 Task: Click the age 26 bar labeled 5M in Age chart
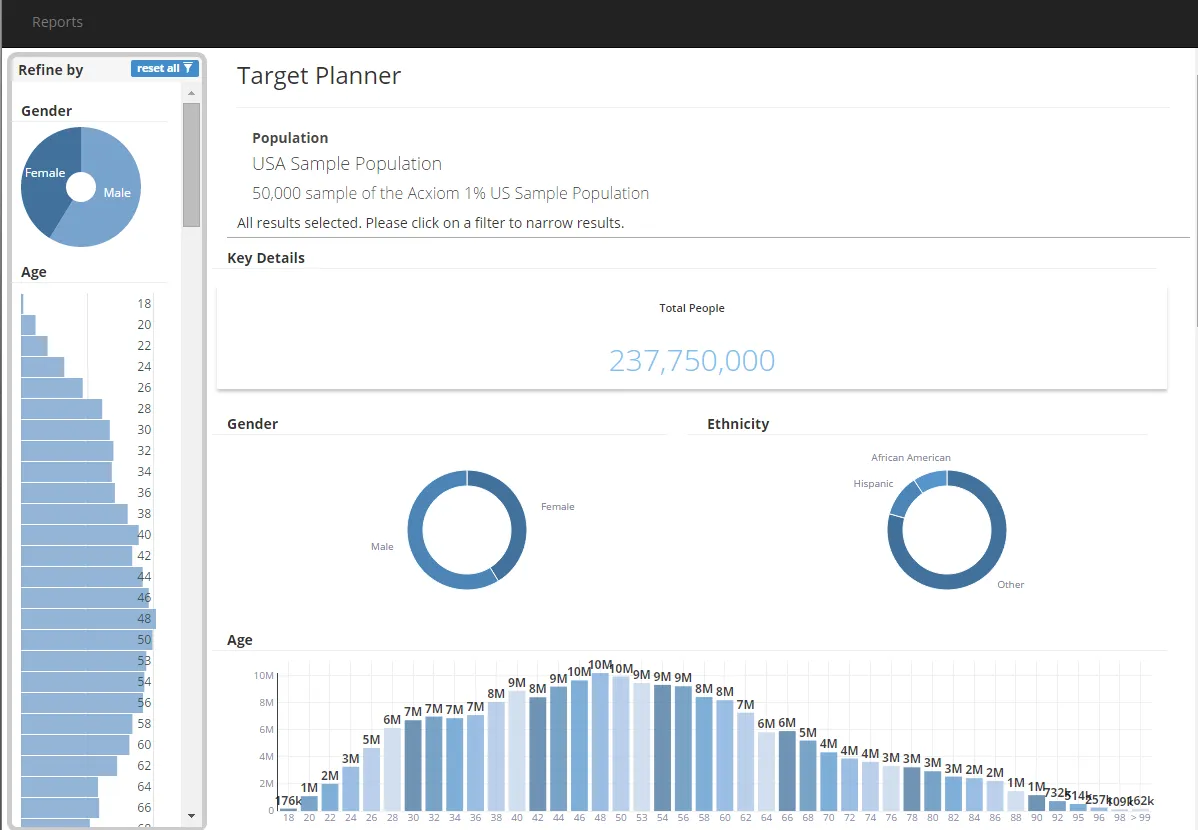click(371, 779)
